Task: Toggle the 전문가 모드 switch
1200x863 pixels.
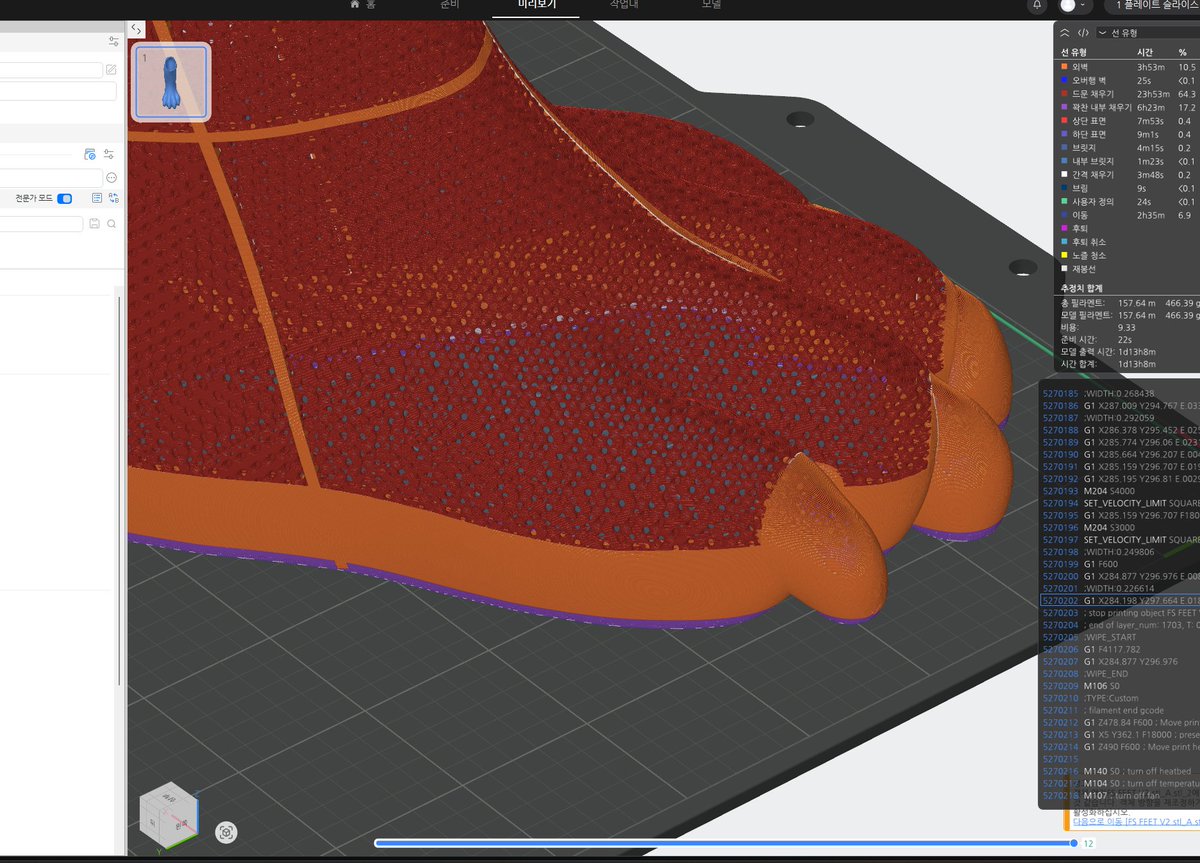Action: [x=65, y=198]
